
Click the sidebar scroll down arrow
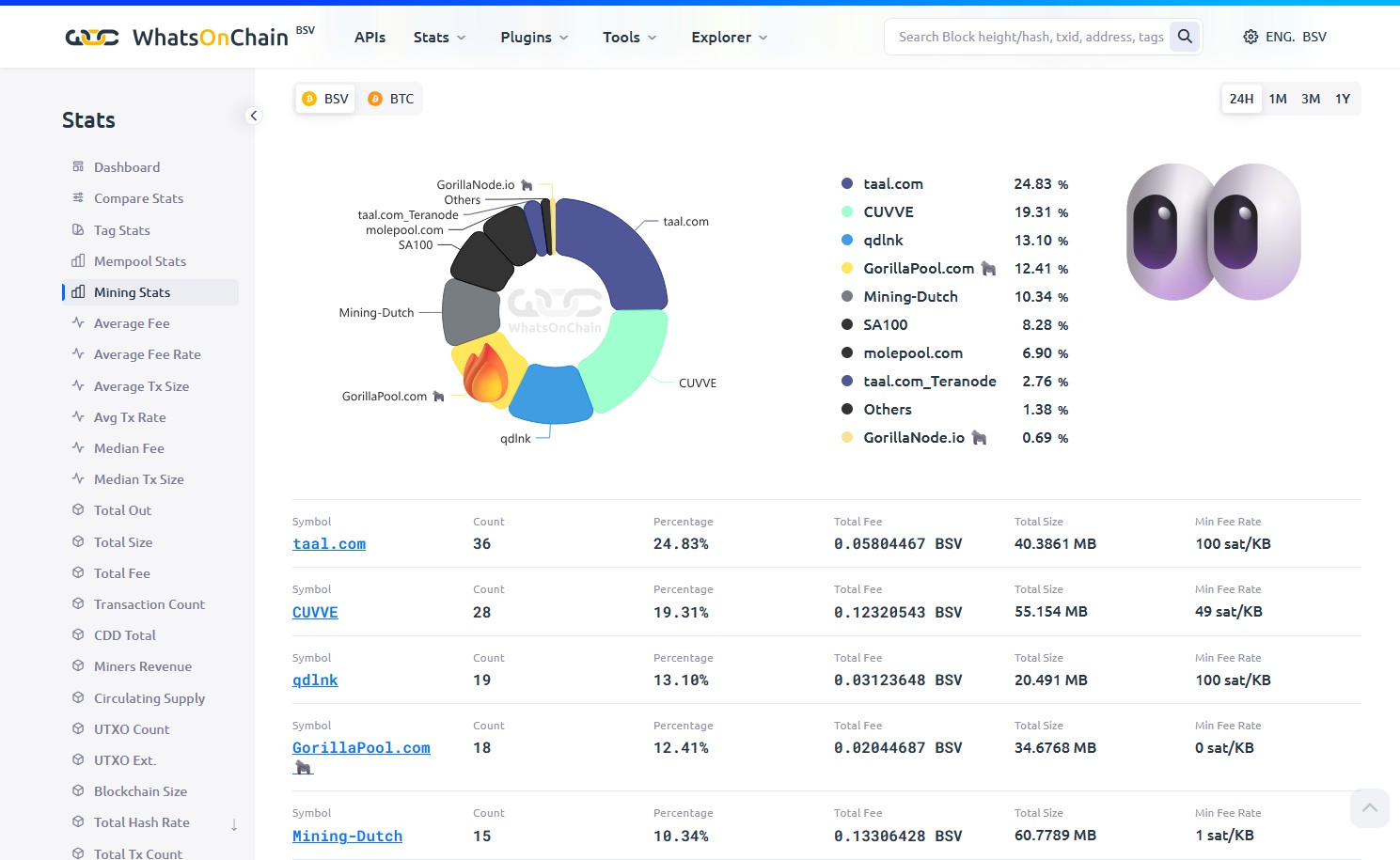pos(234,824)
